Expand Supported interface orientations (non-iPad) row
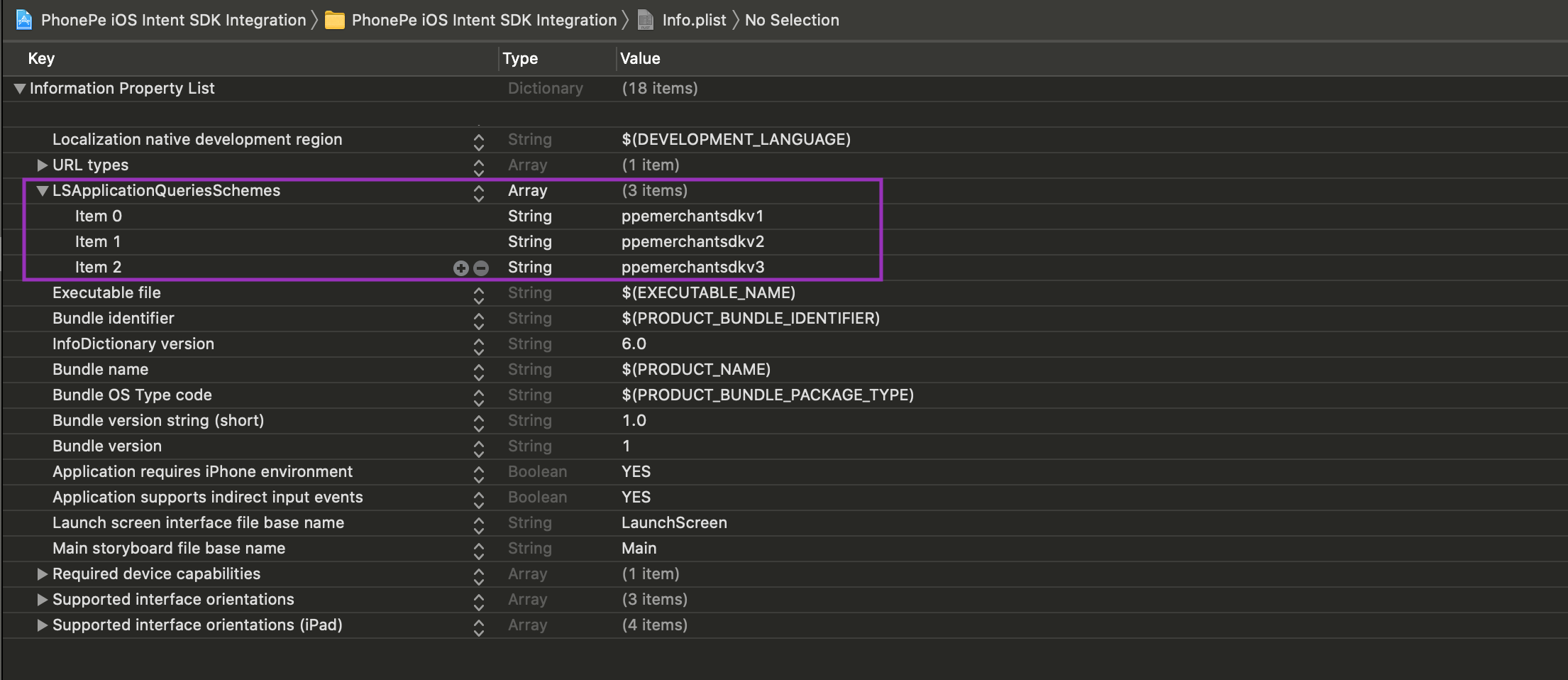1568x680 pixels. click(43, 600)
